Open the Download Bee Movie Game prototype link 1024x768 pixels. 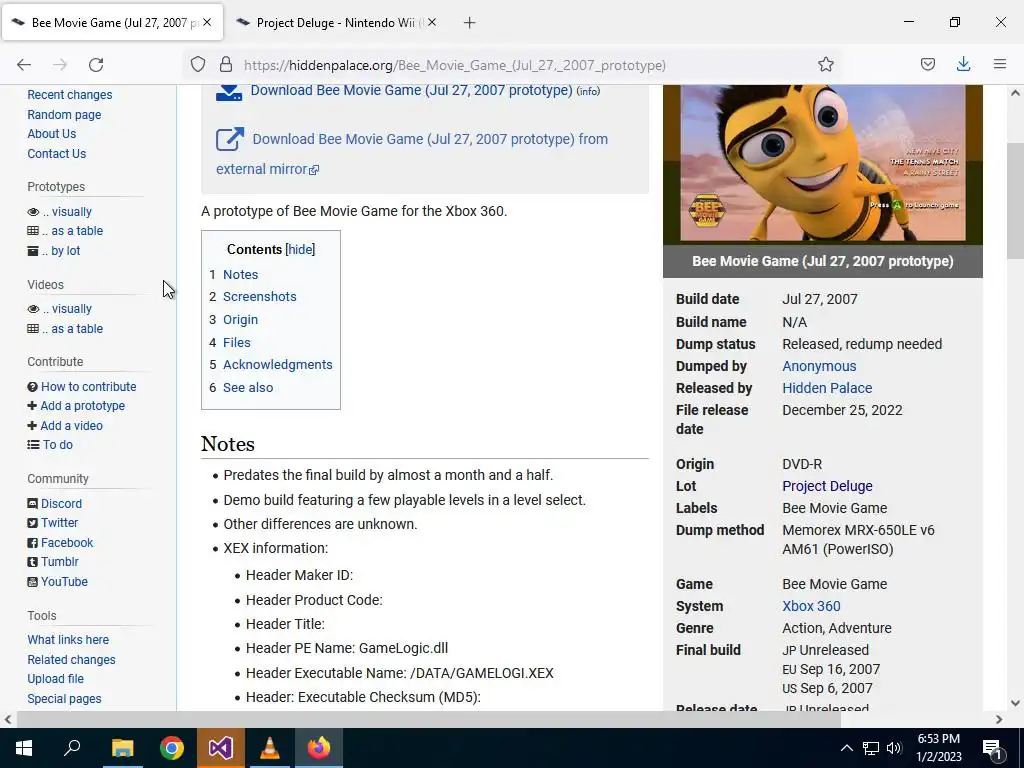411,91
